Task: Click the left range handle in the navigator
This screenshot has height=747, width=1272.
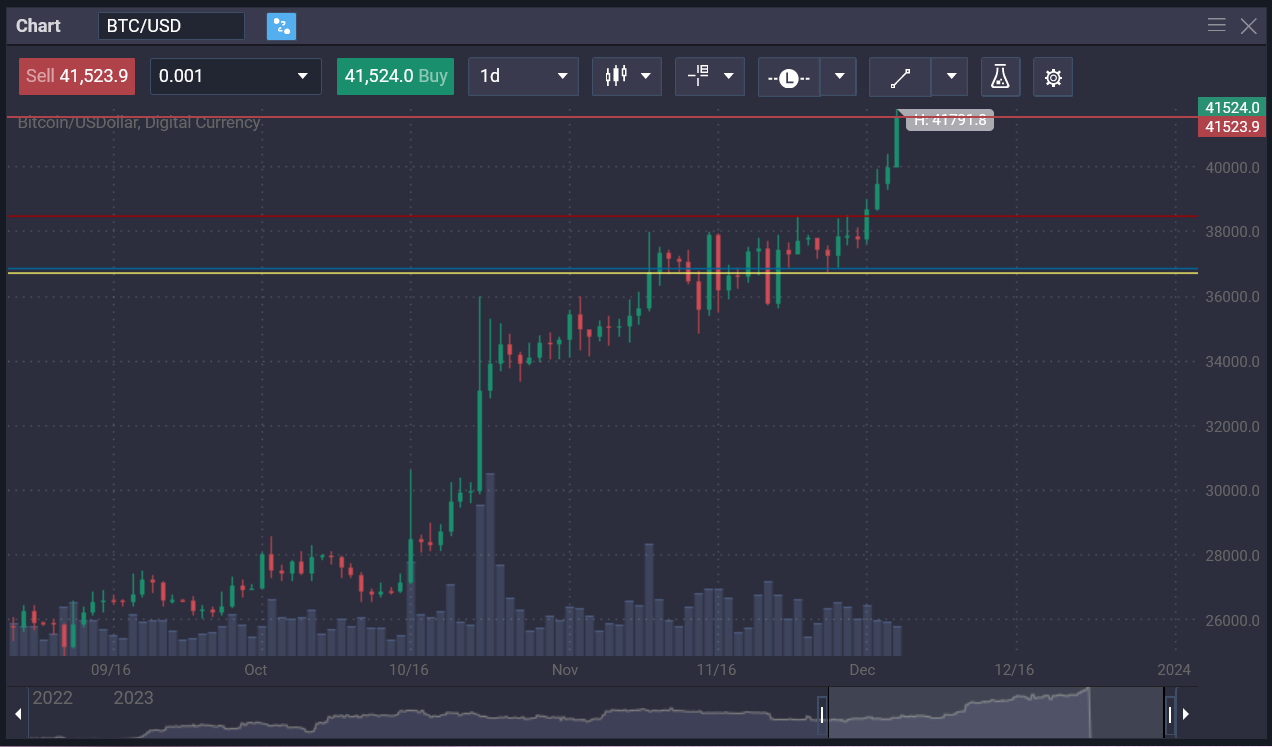Action: point(822,714)
